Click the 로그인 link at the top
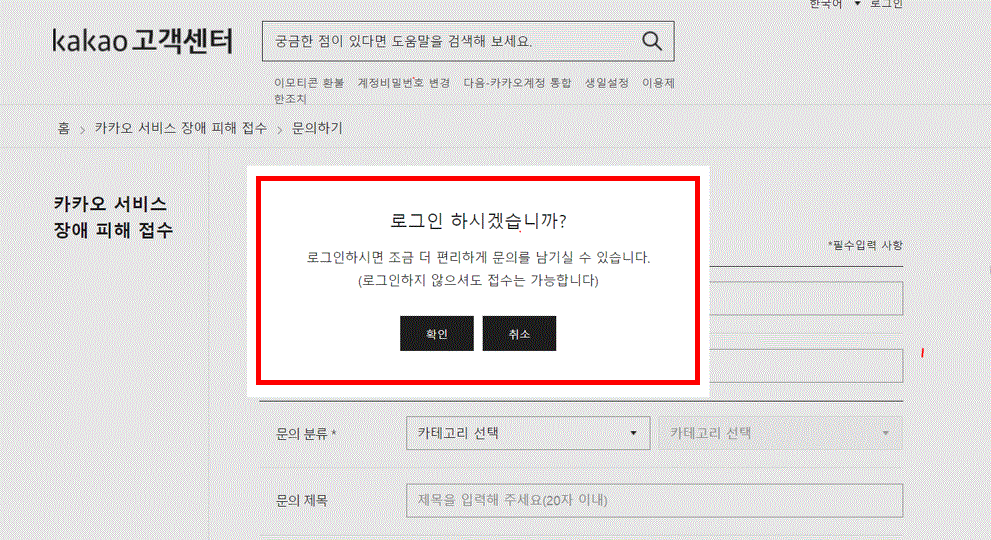This screenshot has width=991, height=540. tap(886, 4)
